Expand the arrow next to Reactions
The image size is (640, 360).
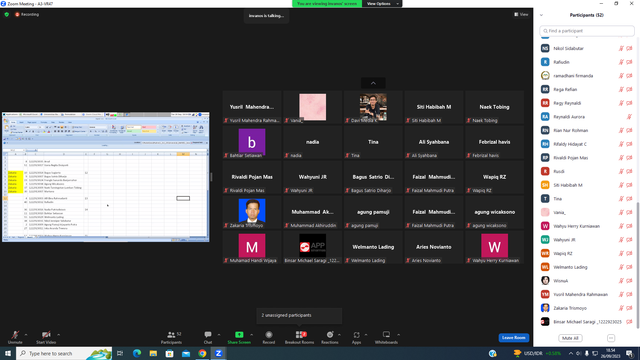click(x=339, y=335)
